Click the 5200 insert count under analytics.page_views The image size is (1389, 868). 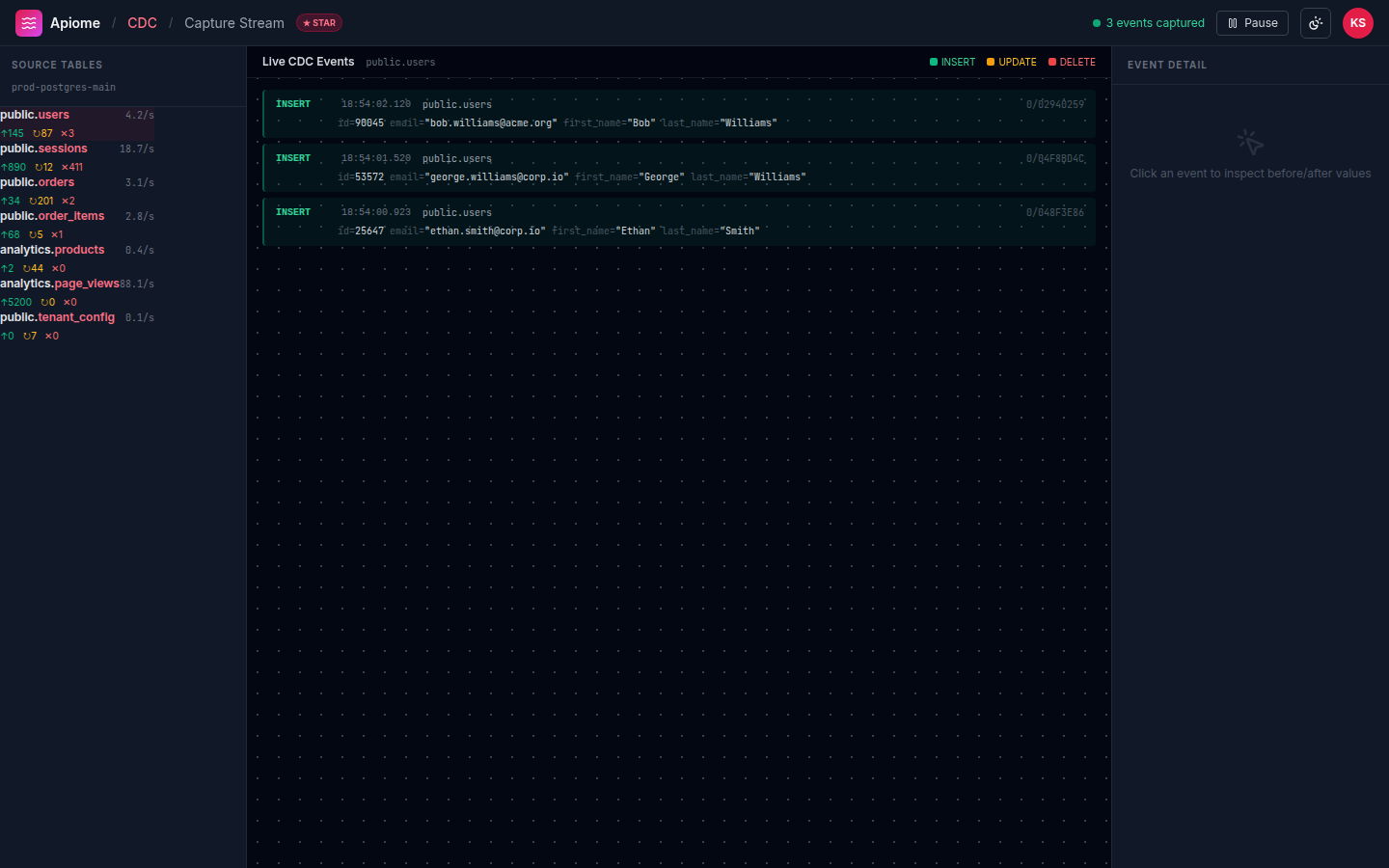click(x=16, y=302)
